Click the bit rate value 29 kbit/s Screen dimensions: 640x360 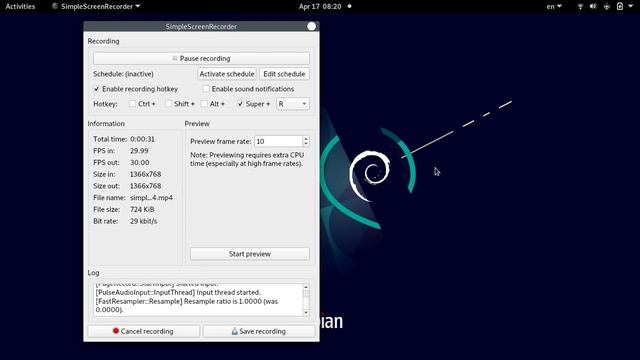[x=143, y=221]
